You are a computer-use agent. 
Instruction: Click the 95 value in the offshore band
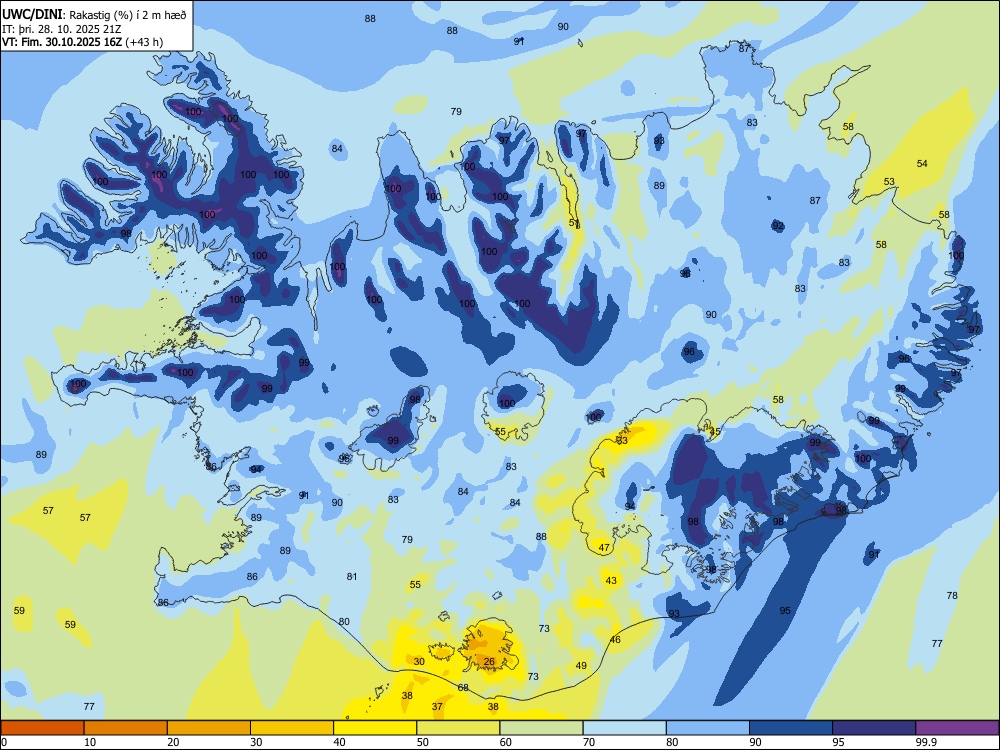pos(785,611)
